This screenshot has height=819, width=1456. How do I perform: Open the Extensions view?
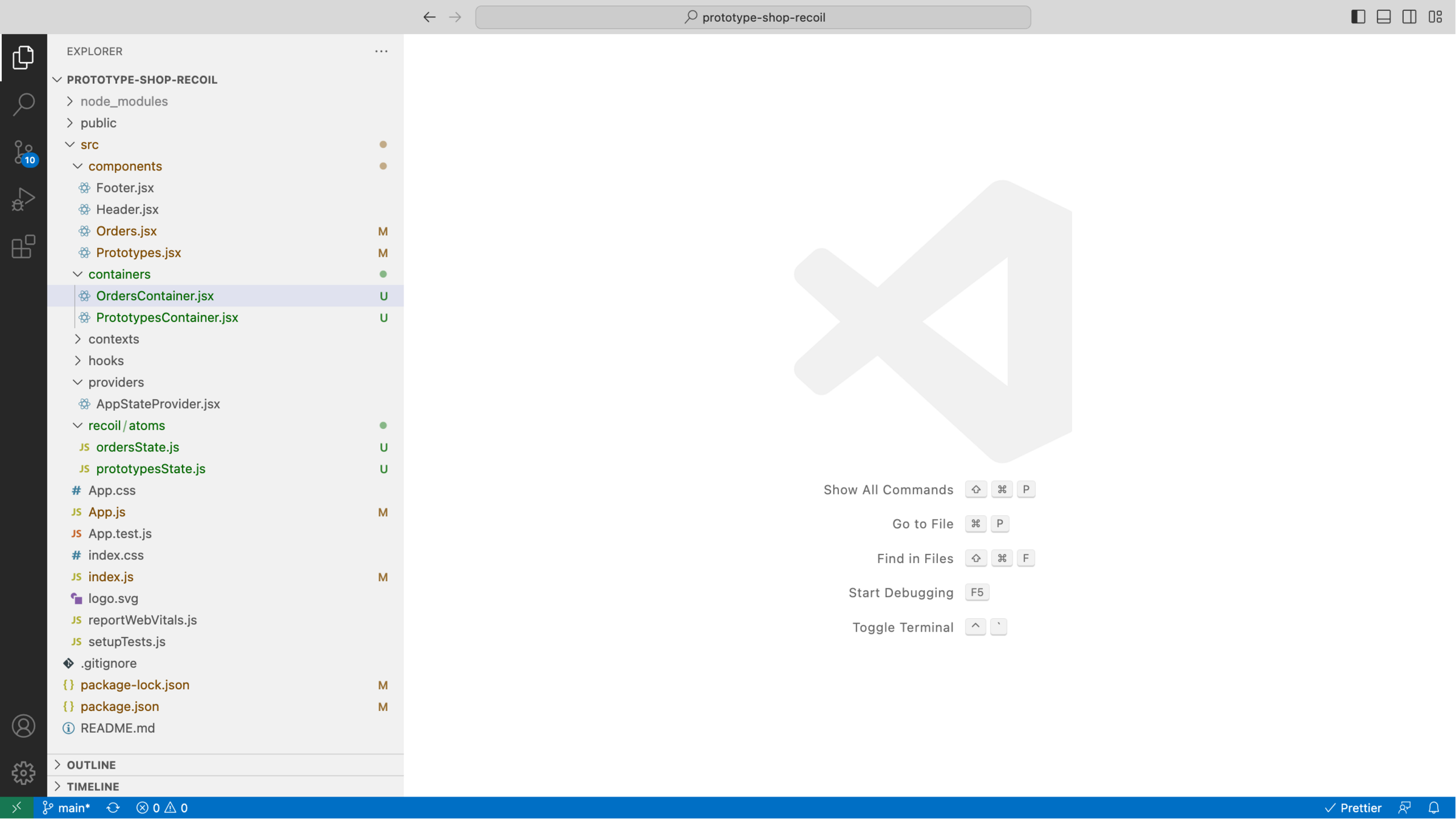point(23,246)
